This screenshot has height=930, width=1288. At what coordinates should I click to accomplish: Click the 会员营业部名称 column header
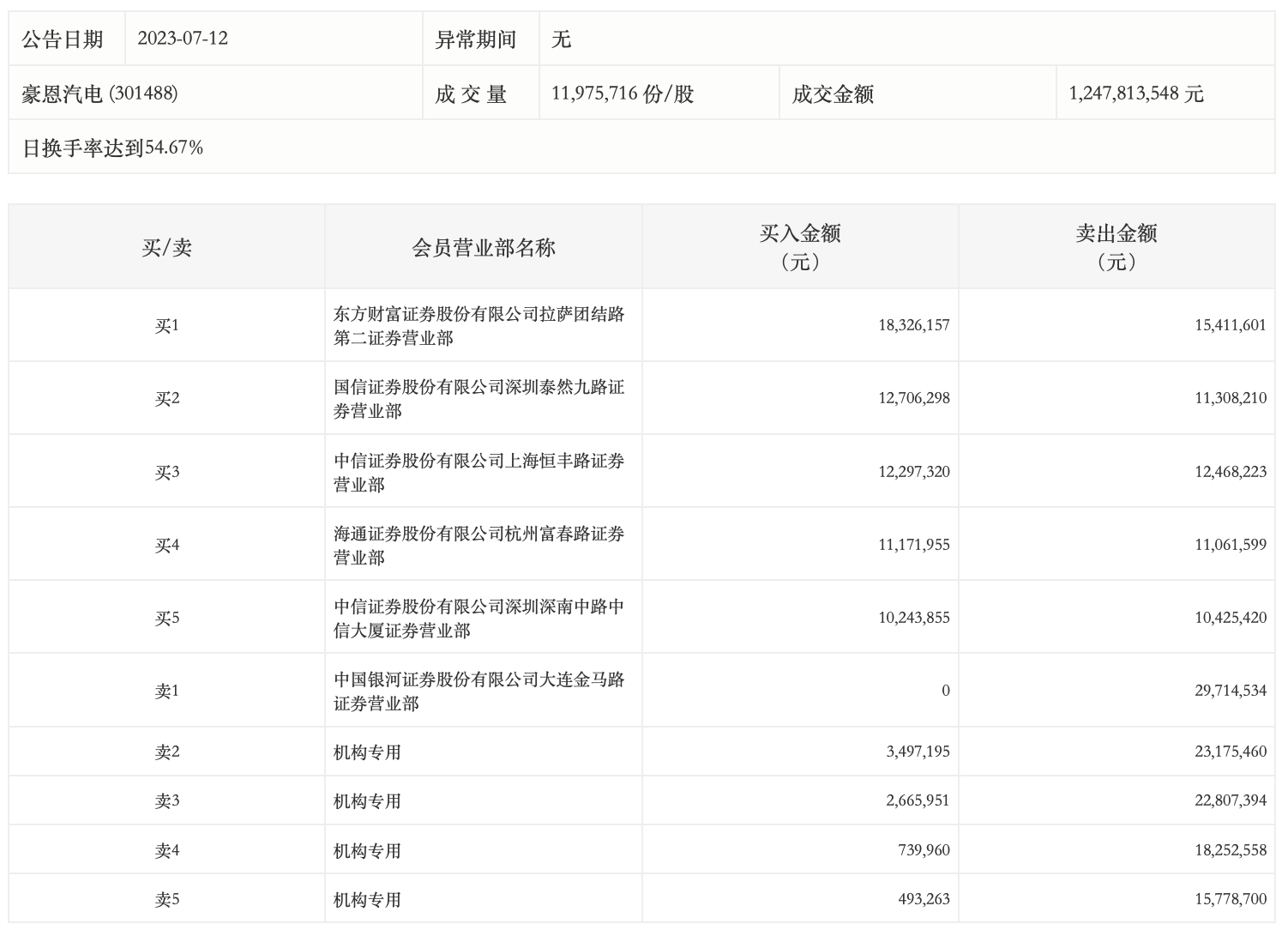tap(484, 248)
